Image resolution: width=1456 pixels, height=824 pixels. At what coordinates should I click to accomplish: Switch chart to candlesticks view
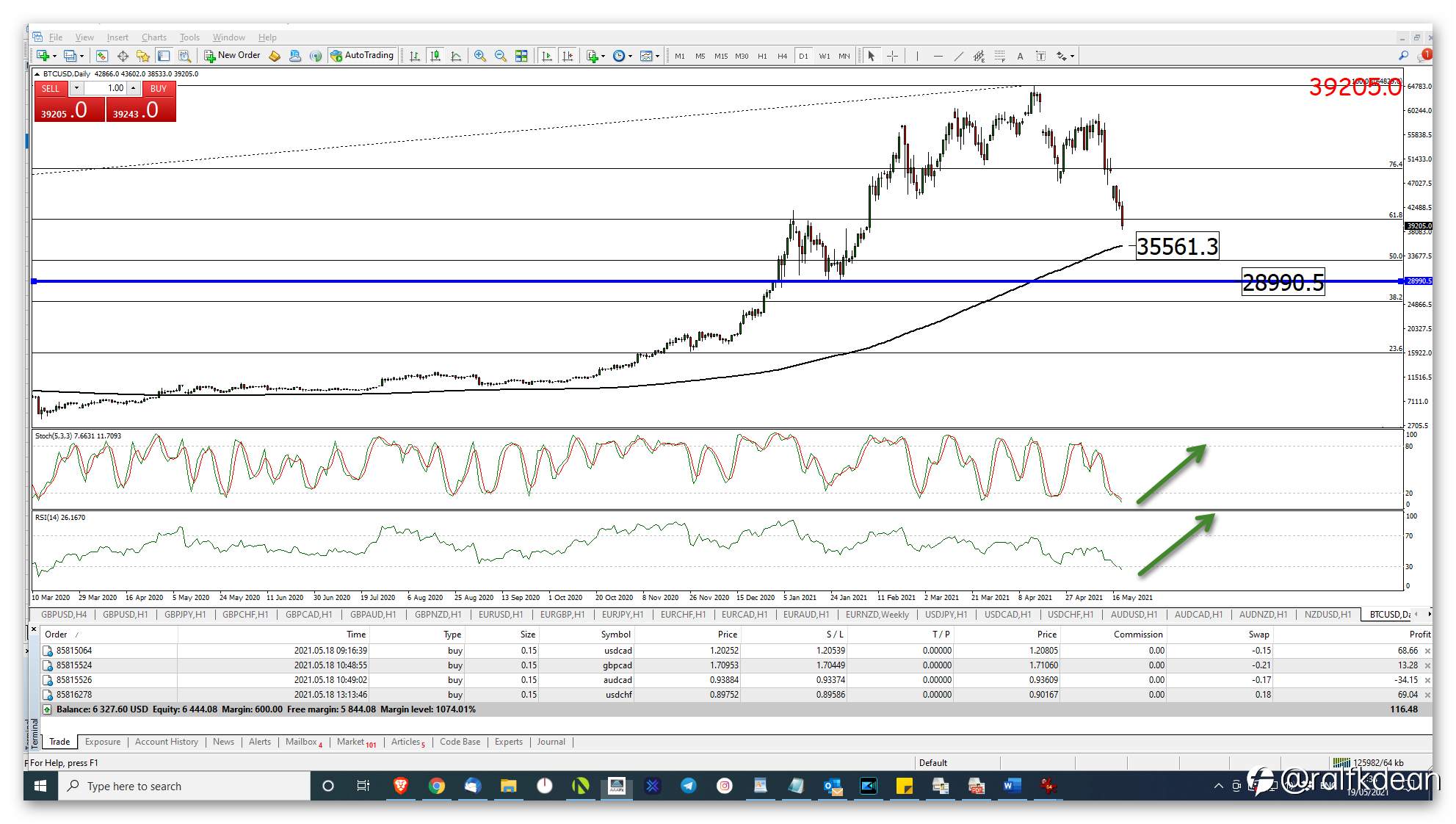point(435,56)
